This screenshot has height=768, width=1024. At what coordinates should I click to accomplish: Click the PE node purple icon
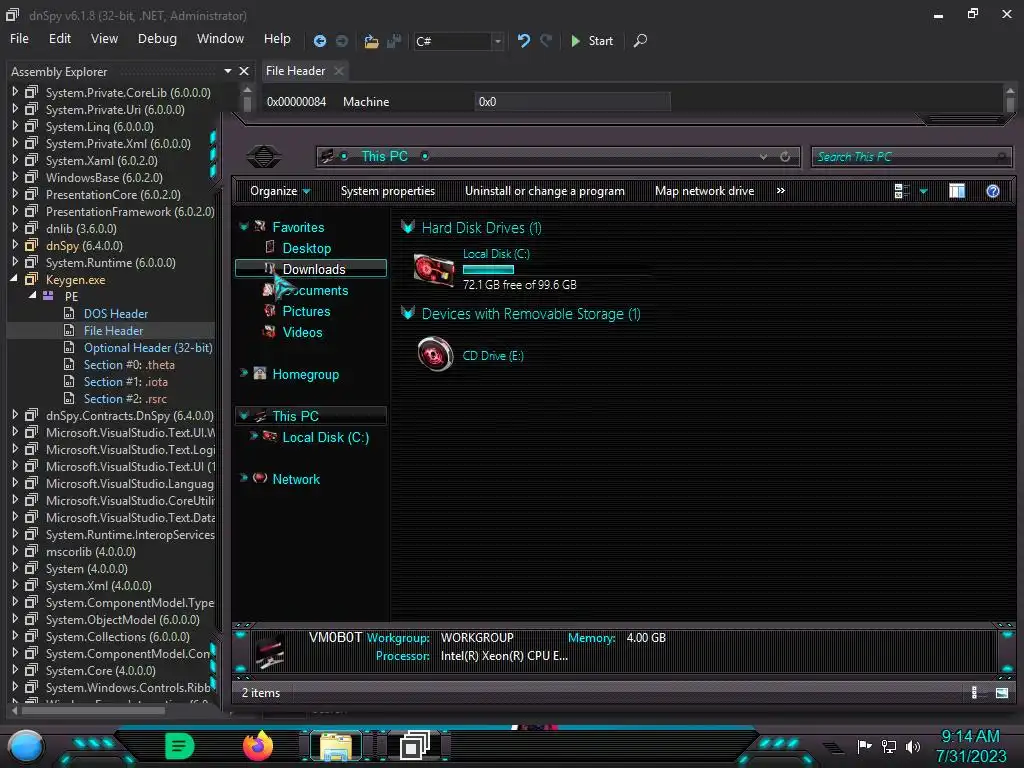[48, 296]
